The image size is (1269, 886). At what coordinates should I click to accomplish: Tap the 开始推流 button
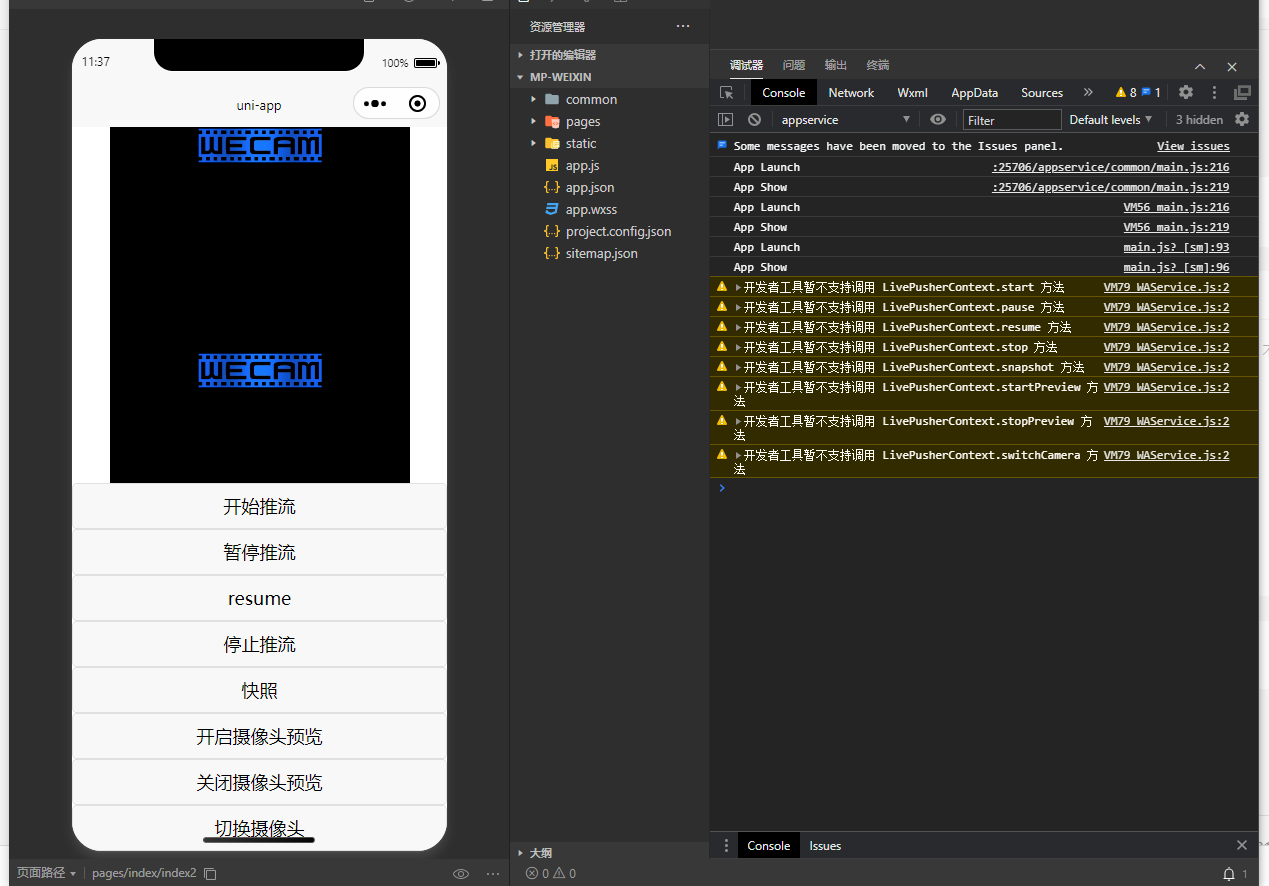259,506
